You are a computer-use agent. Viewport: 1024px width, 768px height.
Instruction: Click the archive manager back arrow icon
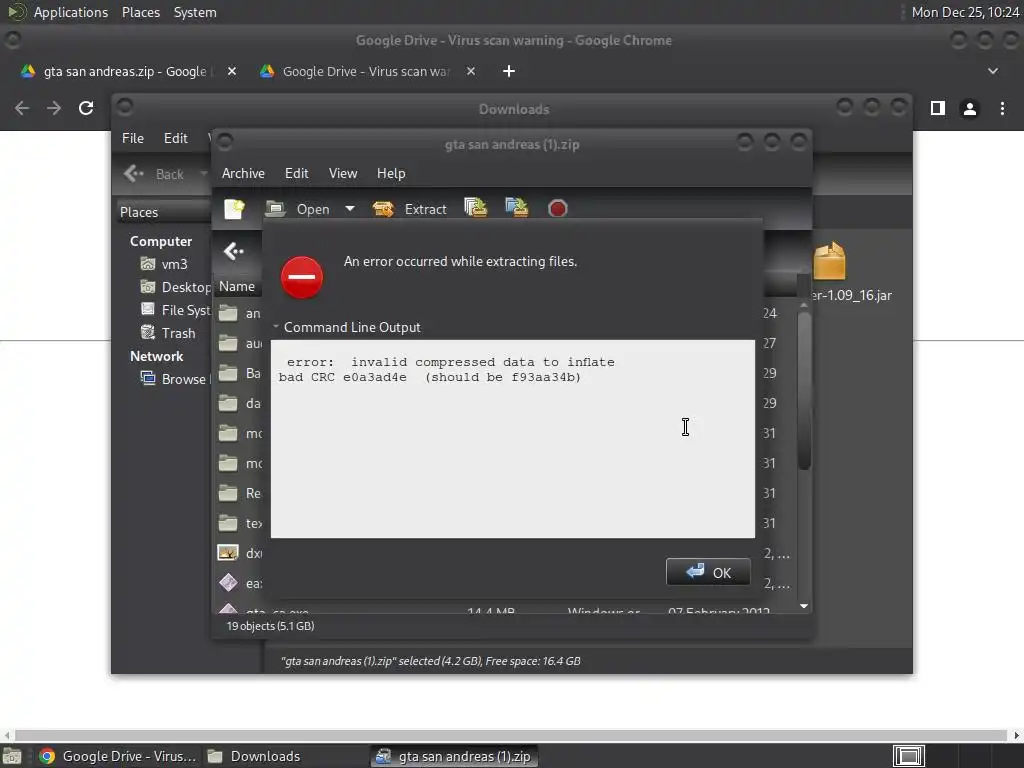pos(234,251)
